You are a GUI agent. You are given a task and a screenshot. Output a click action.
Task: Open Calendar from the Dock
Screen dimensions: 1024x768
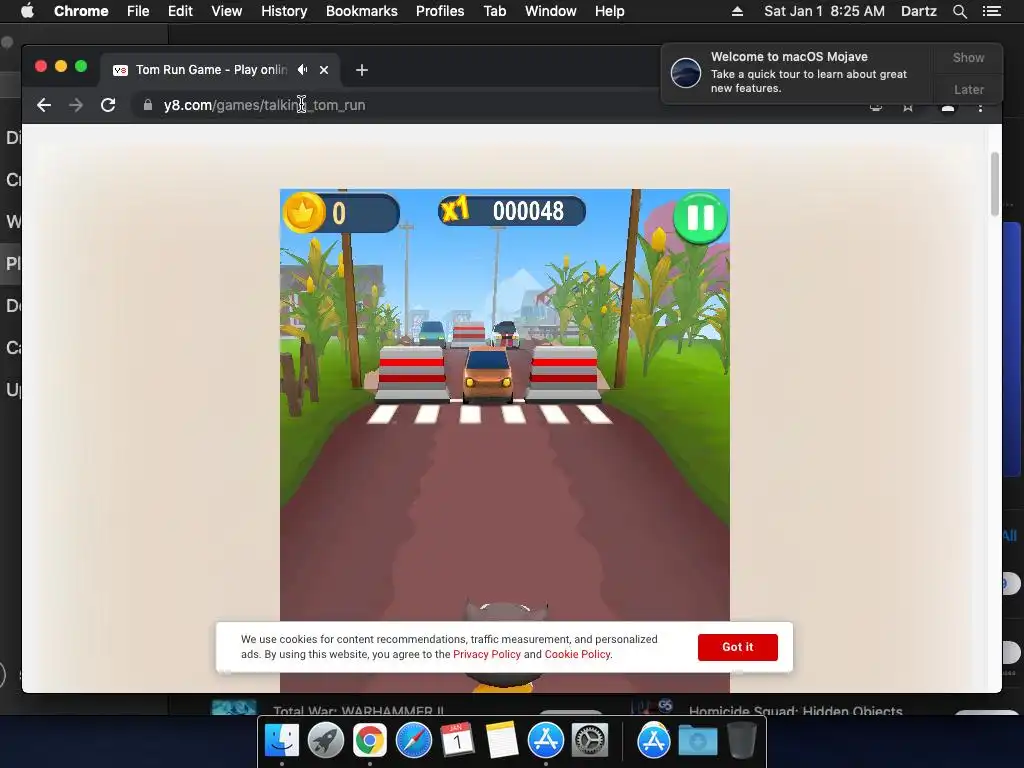pyautogui.click(x=457, y=741)
